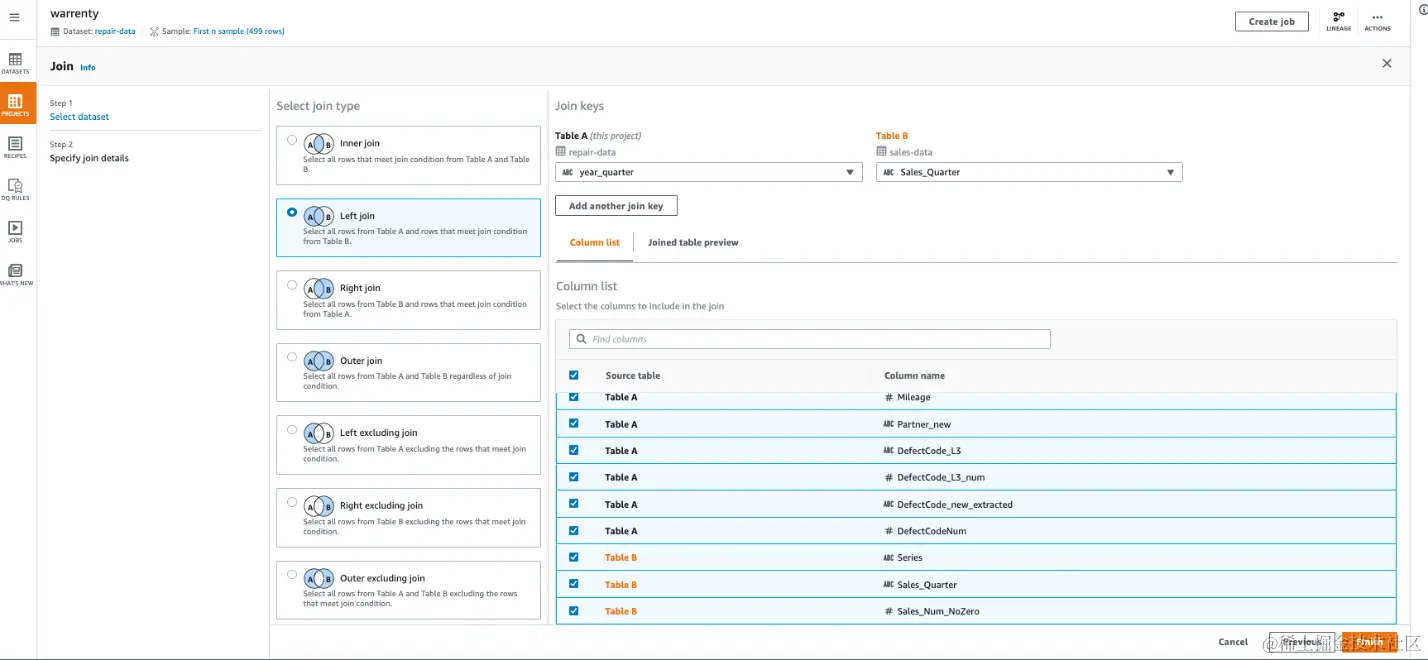Close the Join panel
1428x660 pixels.
[x=1386, y=64]
